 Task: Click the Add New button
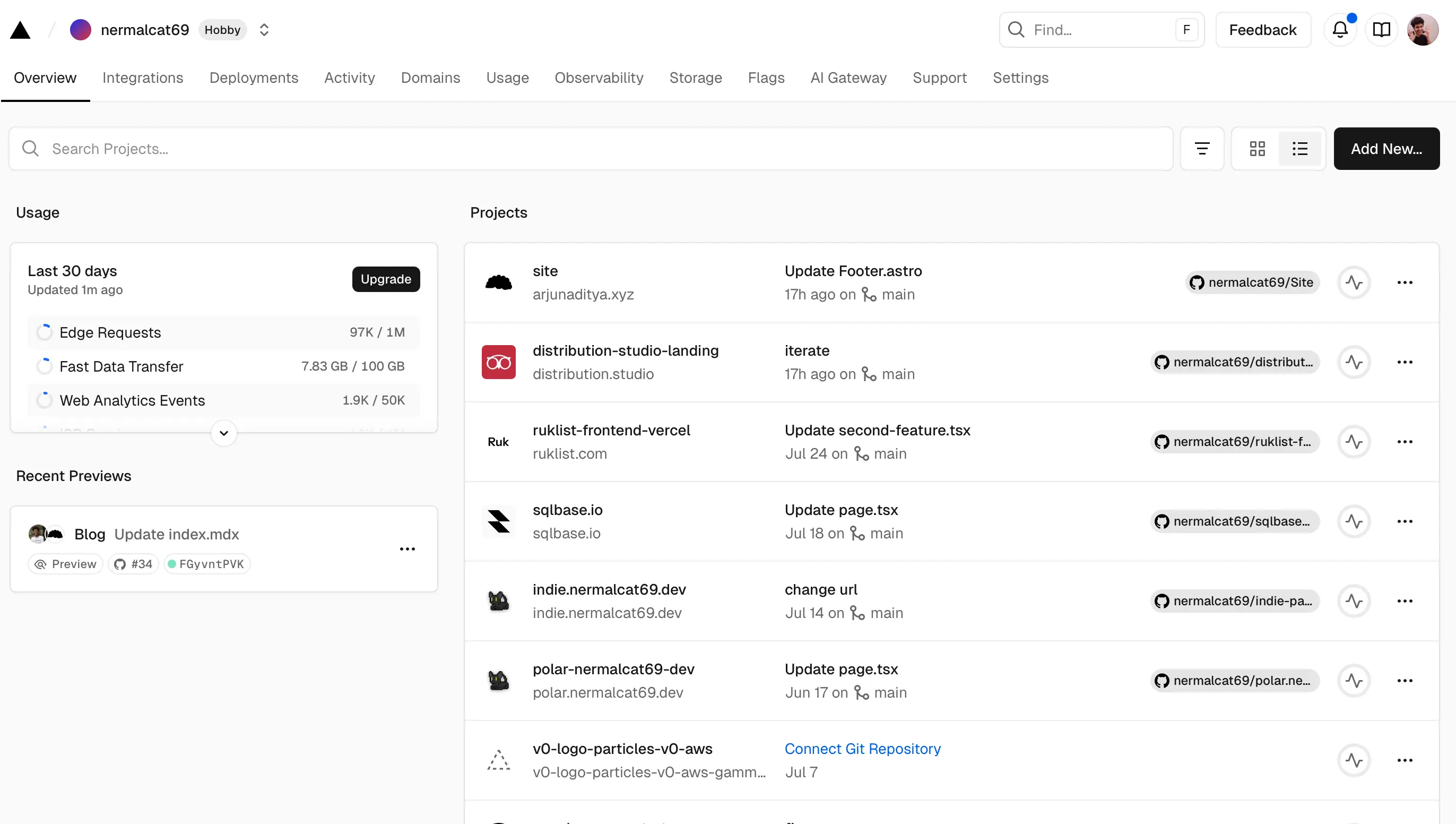pos(1386,148)
